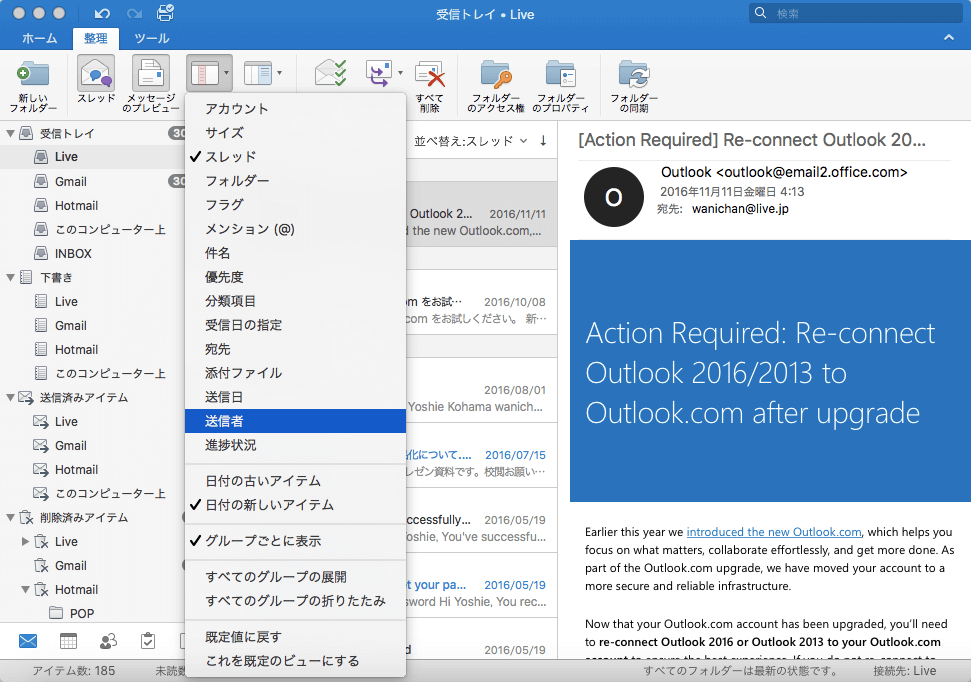Open フォルダーのアクセス権 folder permissions
This screenshot has width=971, height=682.
pos(495,85)
